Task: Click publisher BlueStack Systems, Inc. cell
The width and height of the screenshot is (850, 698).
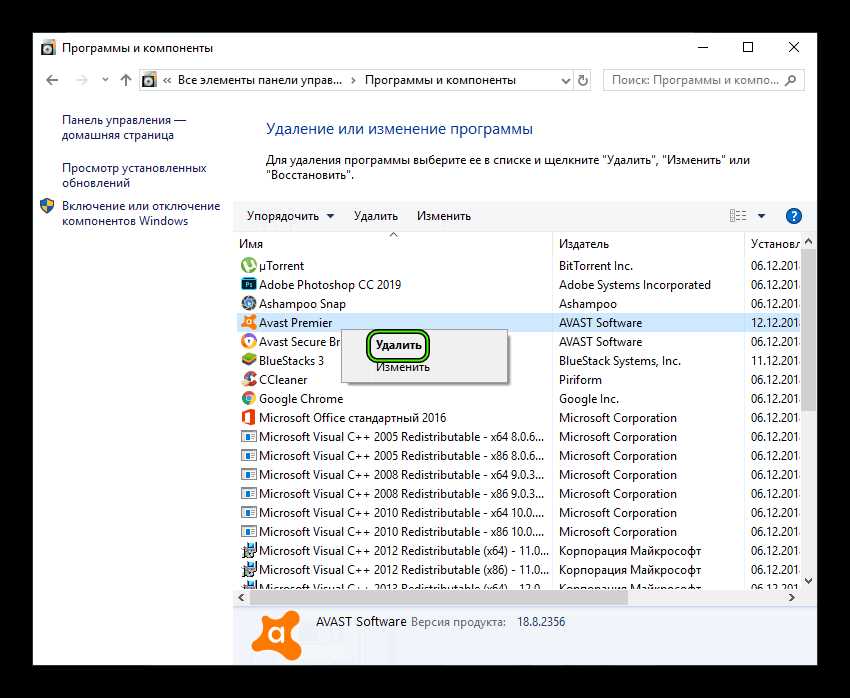Action: [x=620, y=360]
